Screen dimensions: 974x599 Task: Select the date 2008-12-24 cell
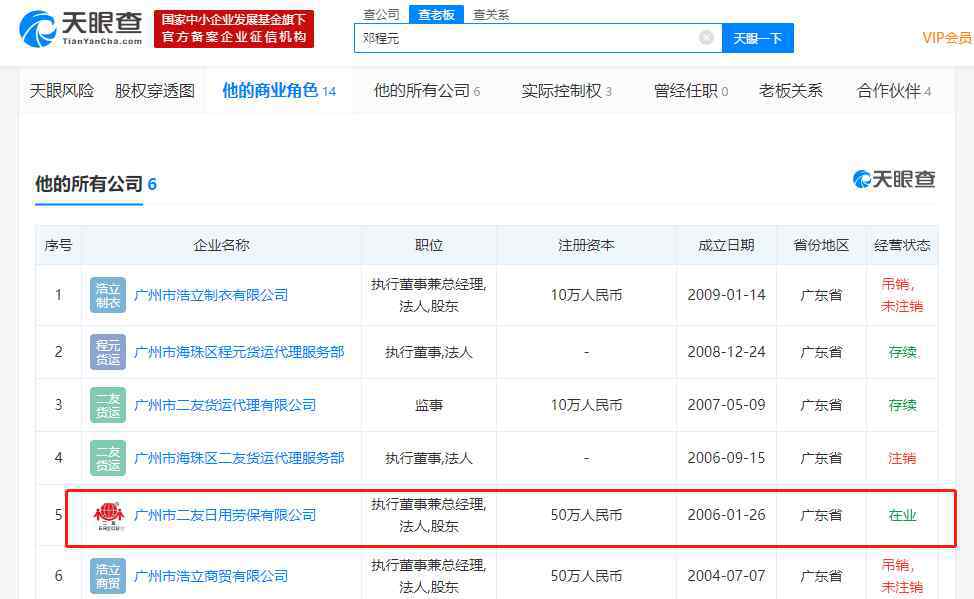[x=726, y=352]
